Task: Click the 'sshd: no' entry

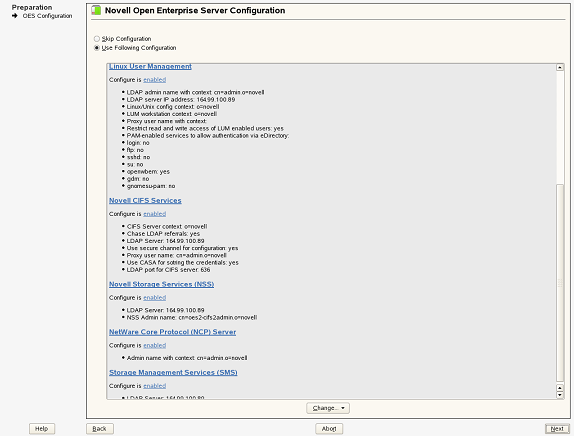Action: [138, 157]
